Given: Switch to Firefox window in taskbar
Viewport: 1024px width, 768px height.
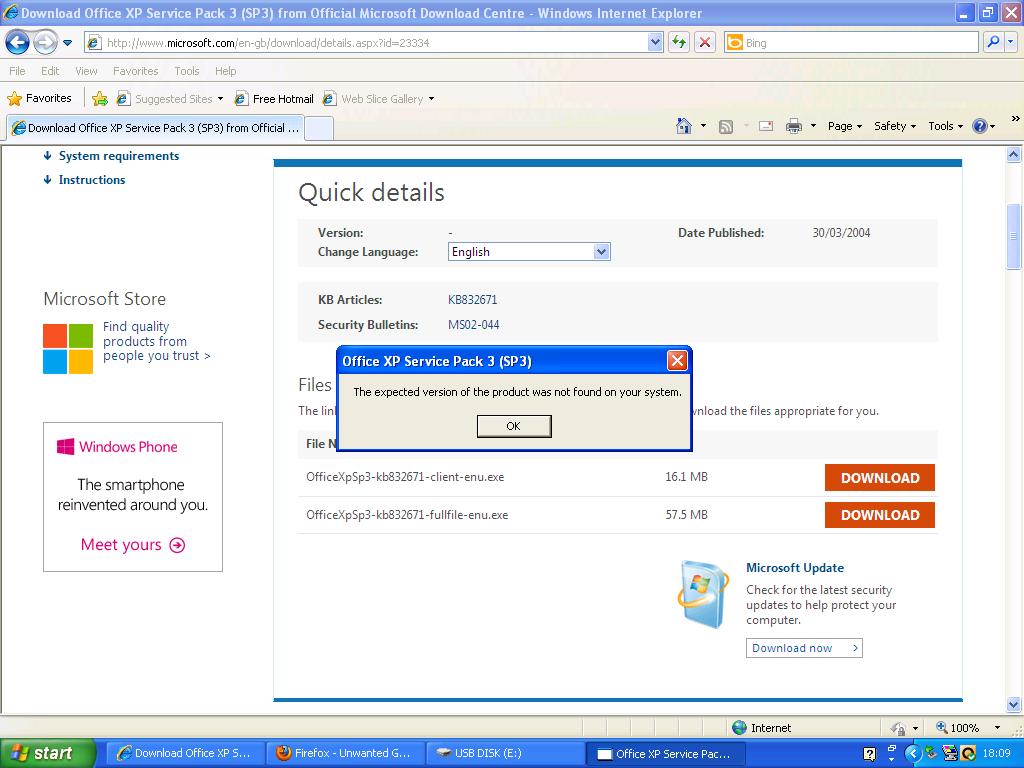Looking at the screenshot, I should pos(345,753).
